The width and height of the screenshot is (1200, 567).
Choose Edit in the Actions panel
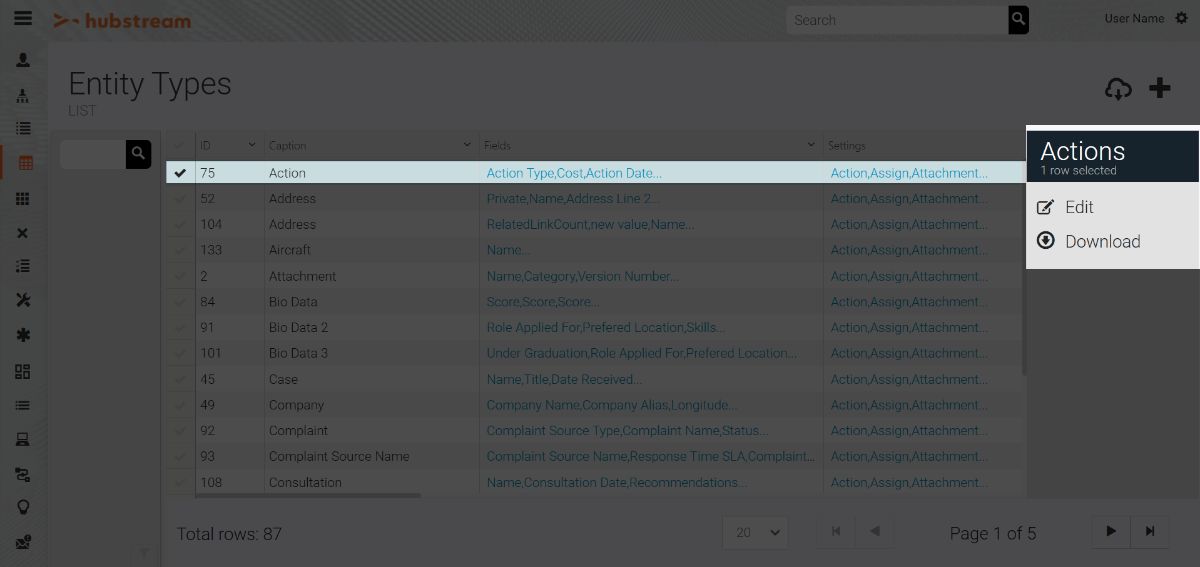[x=1079, y=207]
